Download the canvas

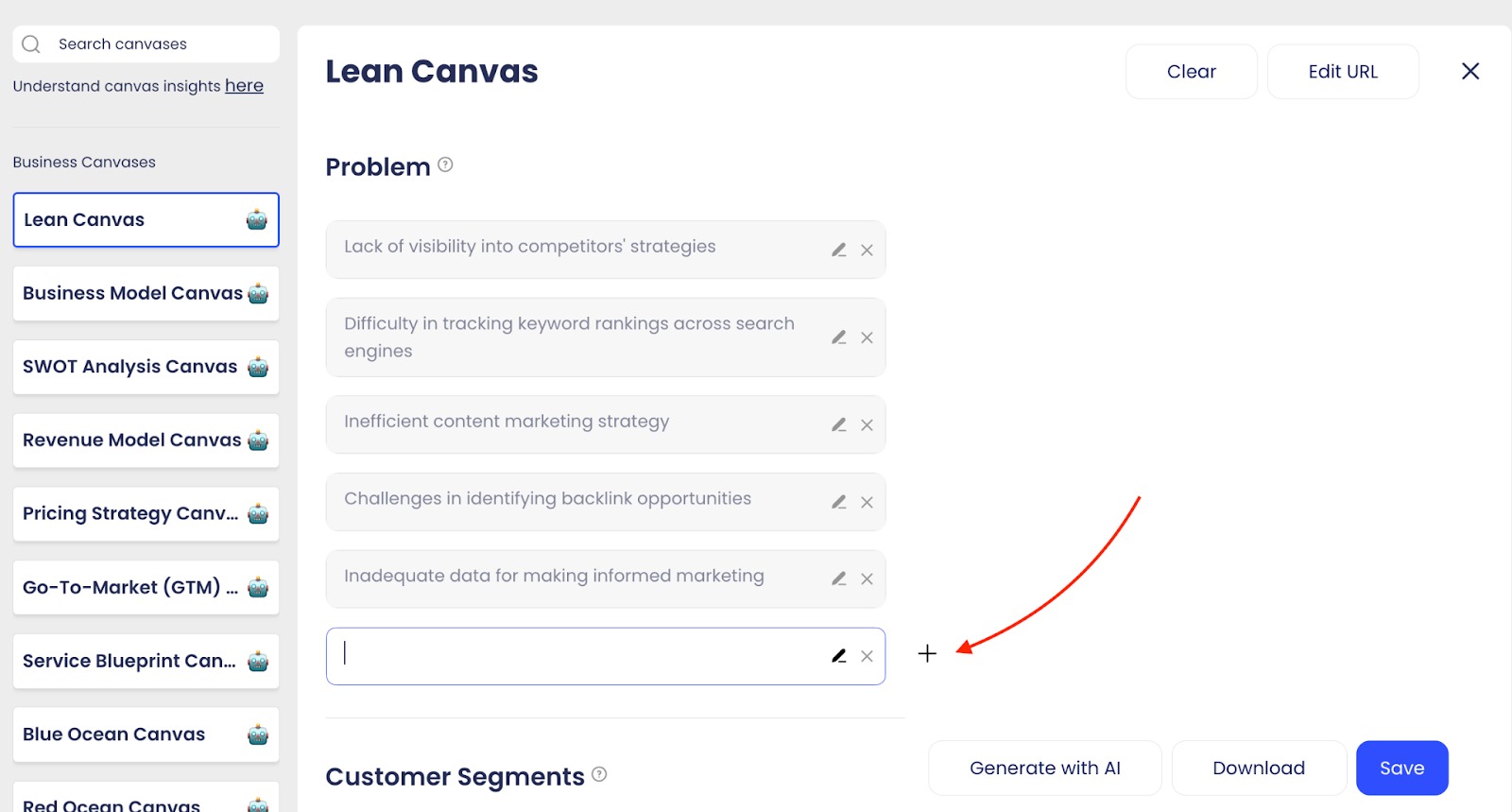click(1258, 768)
